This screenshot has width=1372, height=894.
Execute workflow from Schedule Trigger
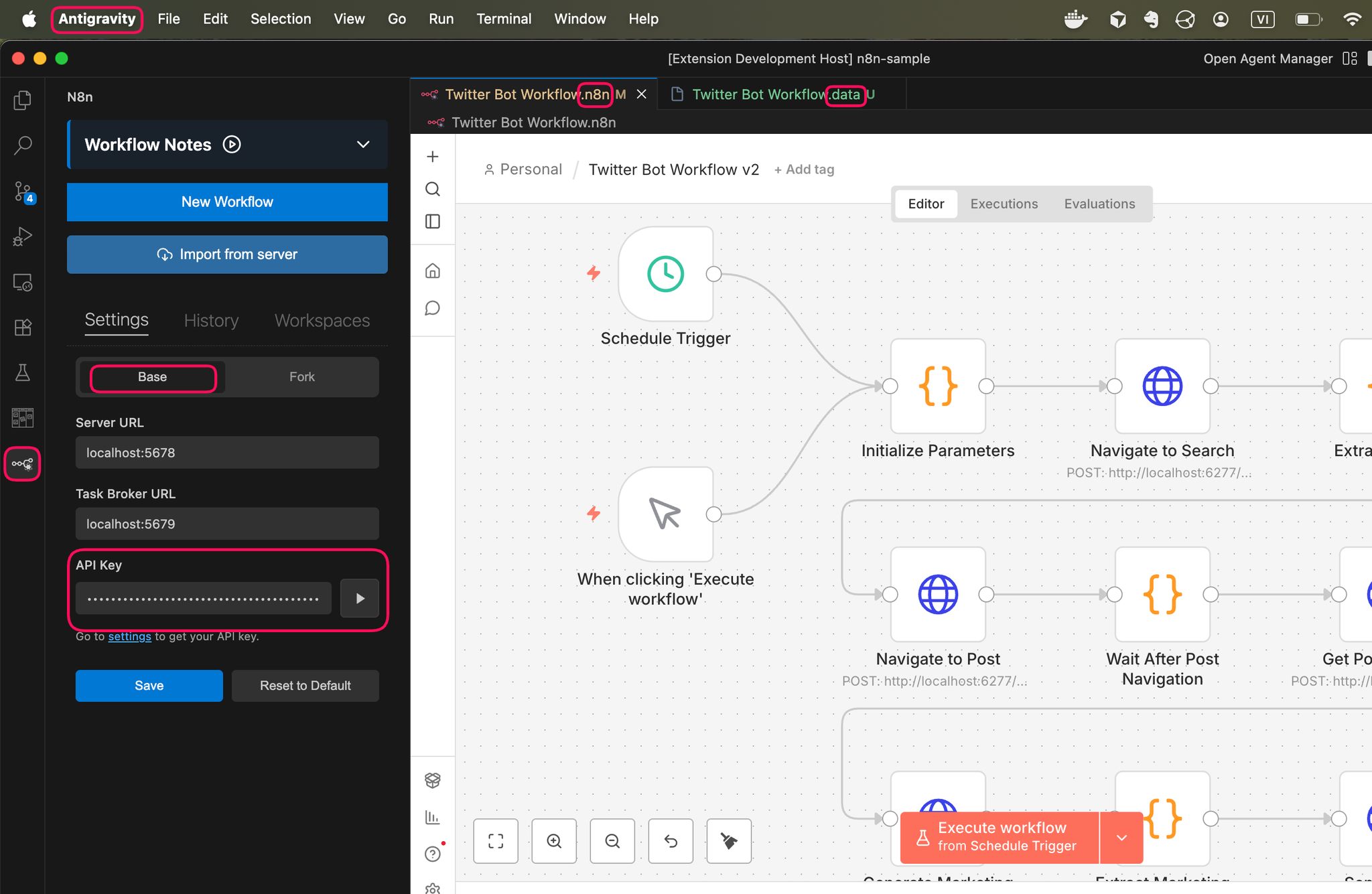pyautogui.click(x=1000, y=838)
